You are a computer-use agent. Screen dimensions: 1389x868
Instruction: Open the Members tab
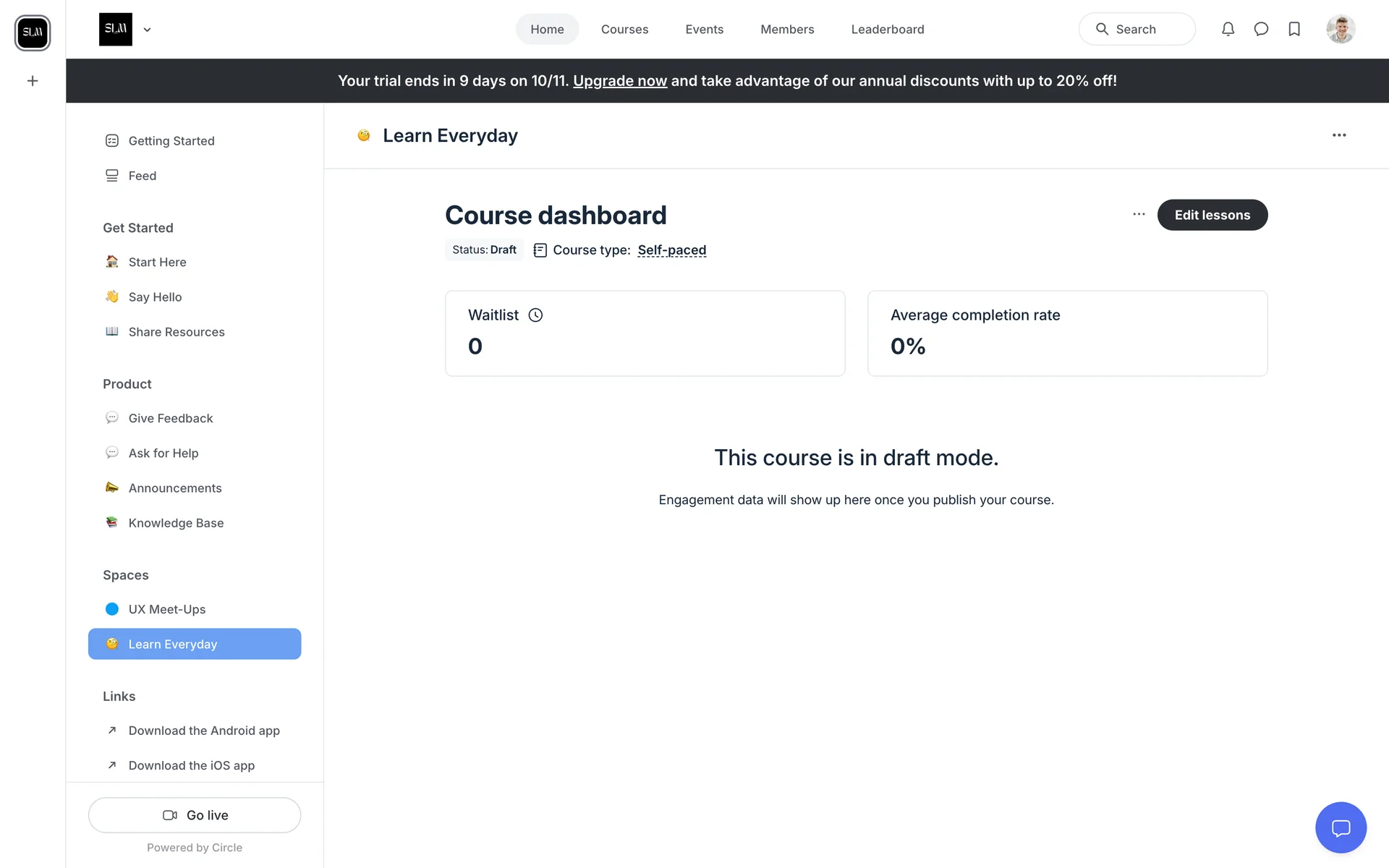tap(787, 30)
